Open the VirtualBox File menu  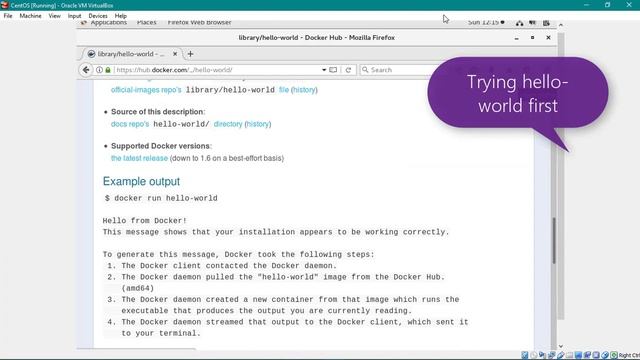pyautogui.click(x=8, y=16)
